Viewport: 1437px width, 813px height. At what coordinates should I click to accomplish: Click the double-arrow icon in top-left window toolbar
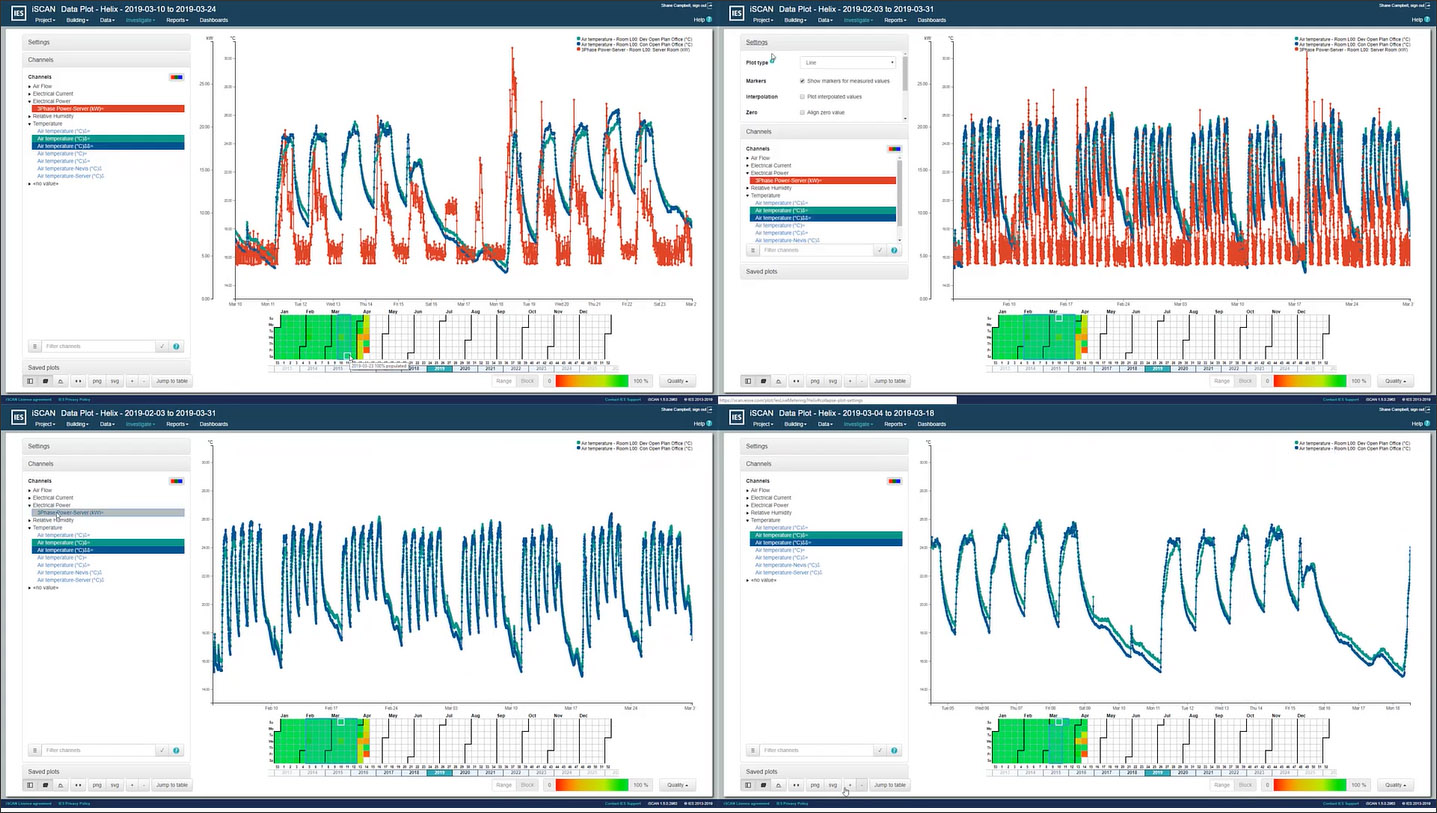click(79, 381)
